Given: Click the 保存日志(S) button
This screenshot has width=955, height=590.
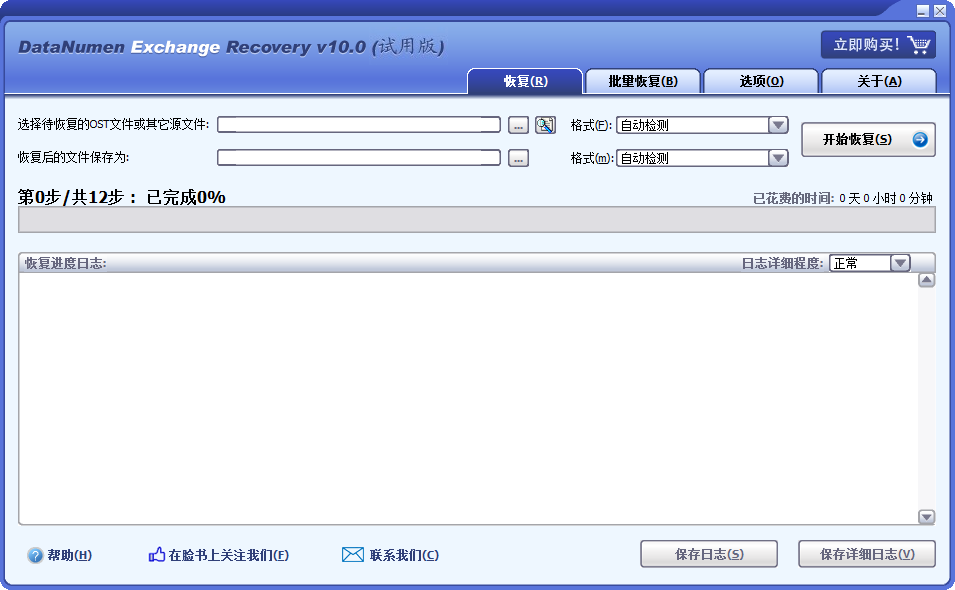Looking at the screenshot, I should (x=708, y=553).
